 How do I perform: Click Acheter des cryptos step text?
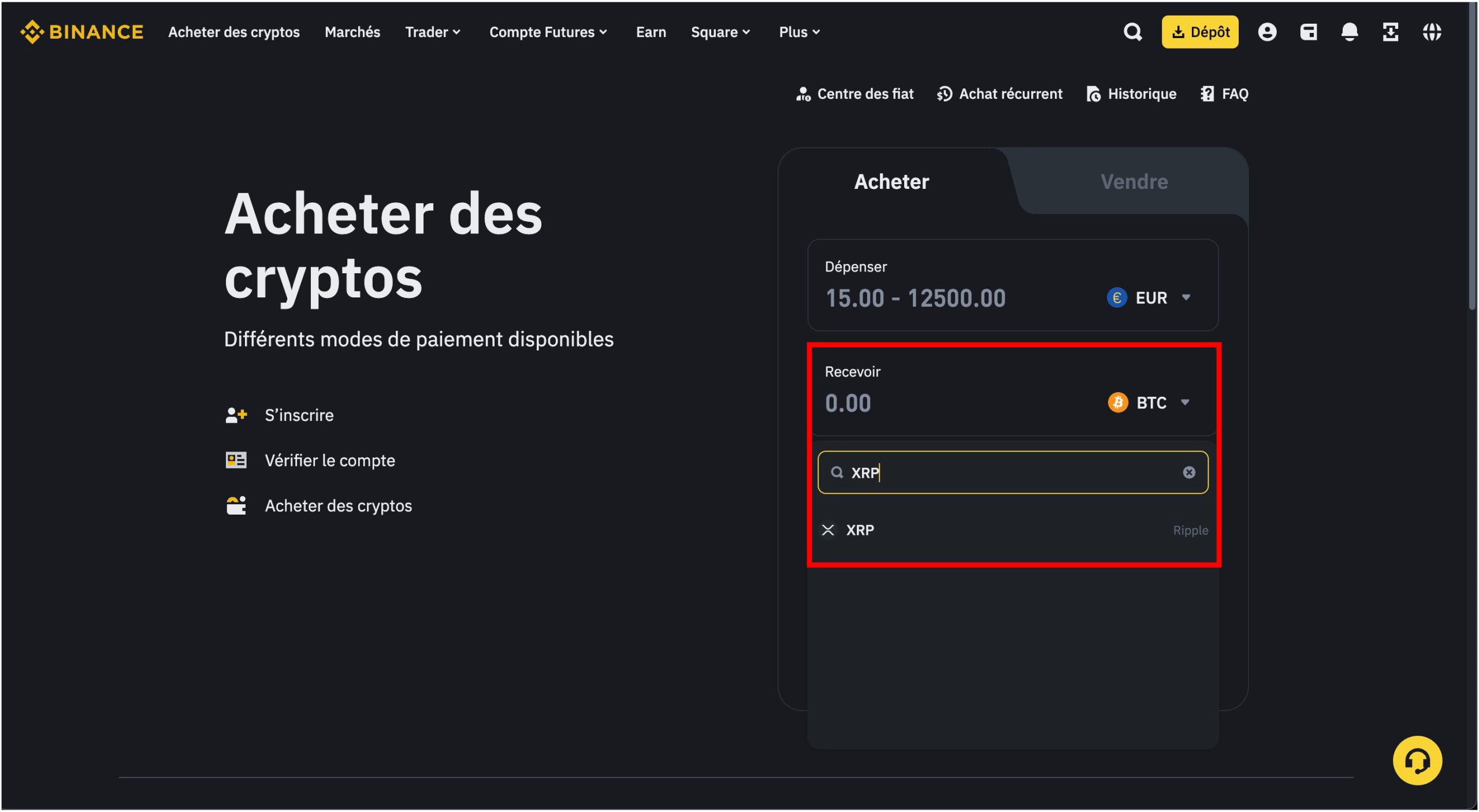point(339,505)
